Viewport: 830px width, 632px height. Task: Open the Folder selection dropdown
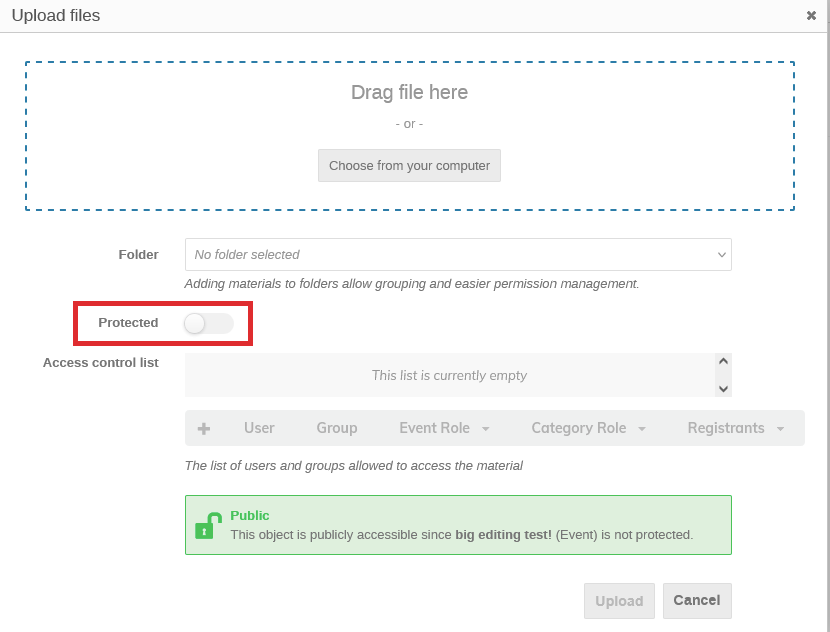tap(458, 255)
